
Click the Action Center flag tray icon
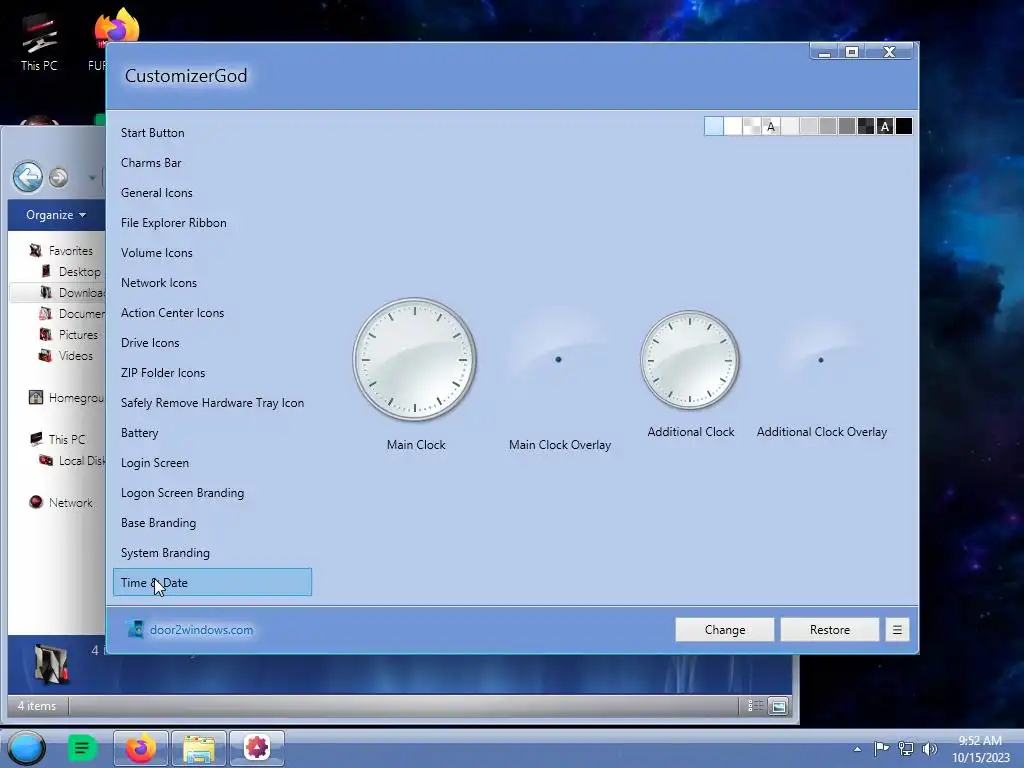[882, 748]
